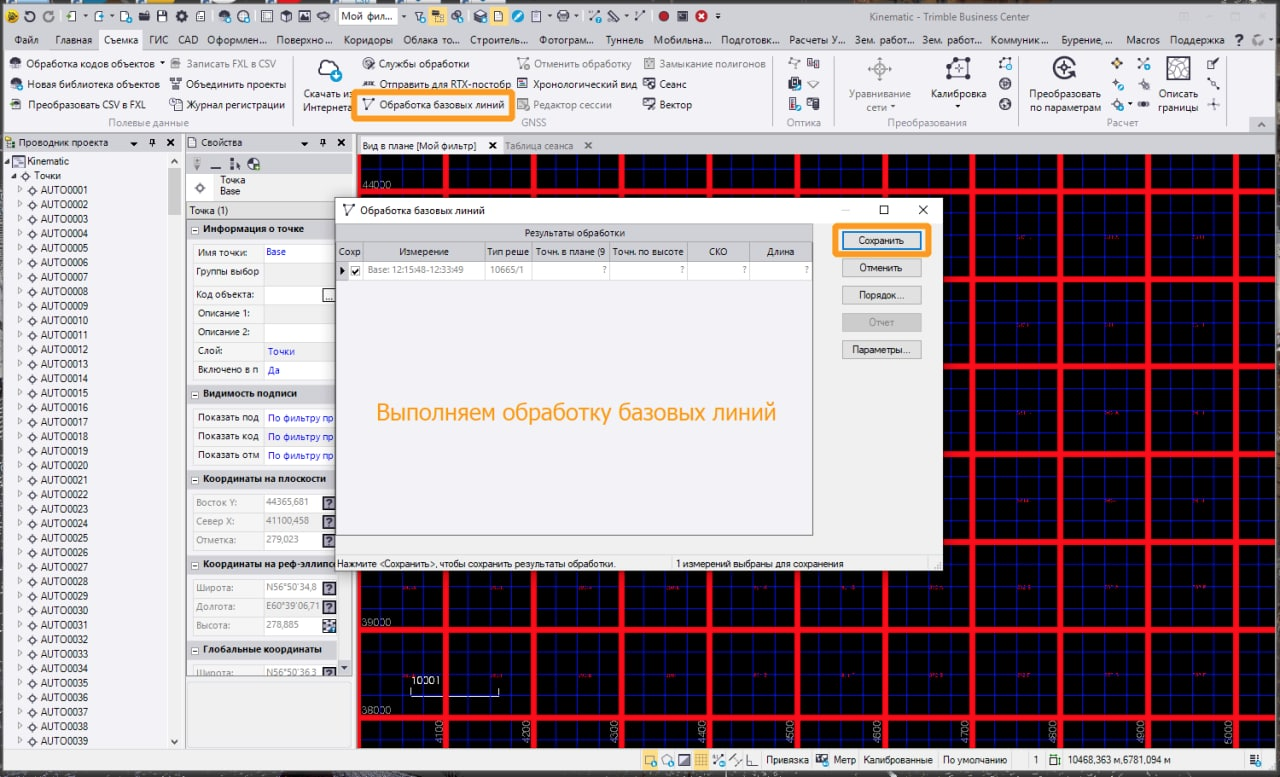Toggle the save checkbox for Base measurement

(355, 270)
